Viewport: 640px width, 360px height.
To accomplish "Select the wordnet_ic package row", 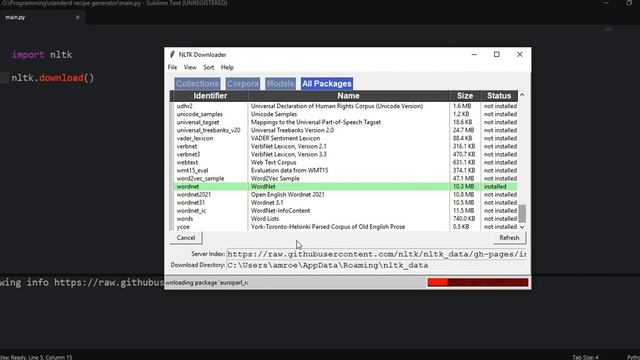I will (x=345, y=211).
